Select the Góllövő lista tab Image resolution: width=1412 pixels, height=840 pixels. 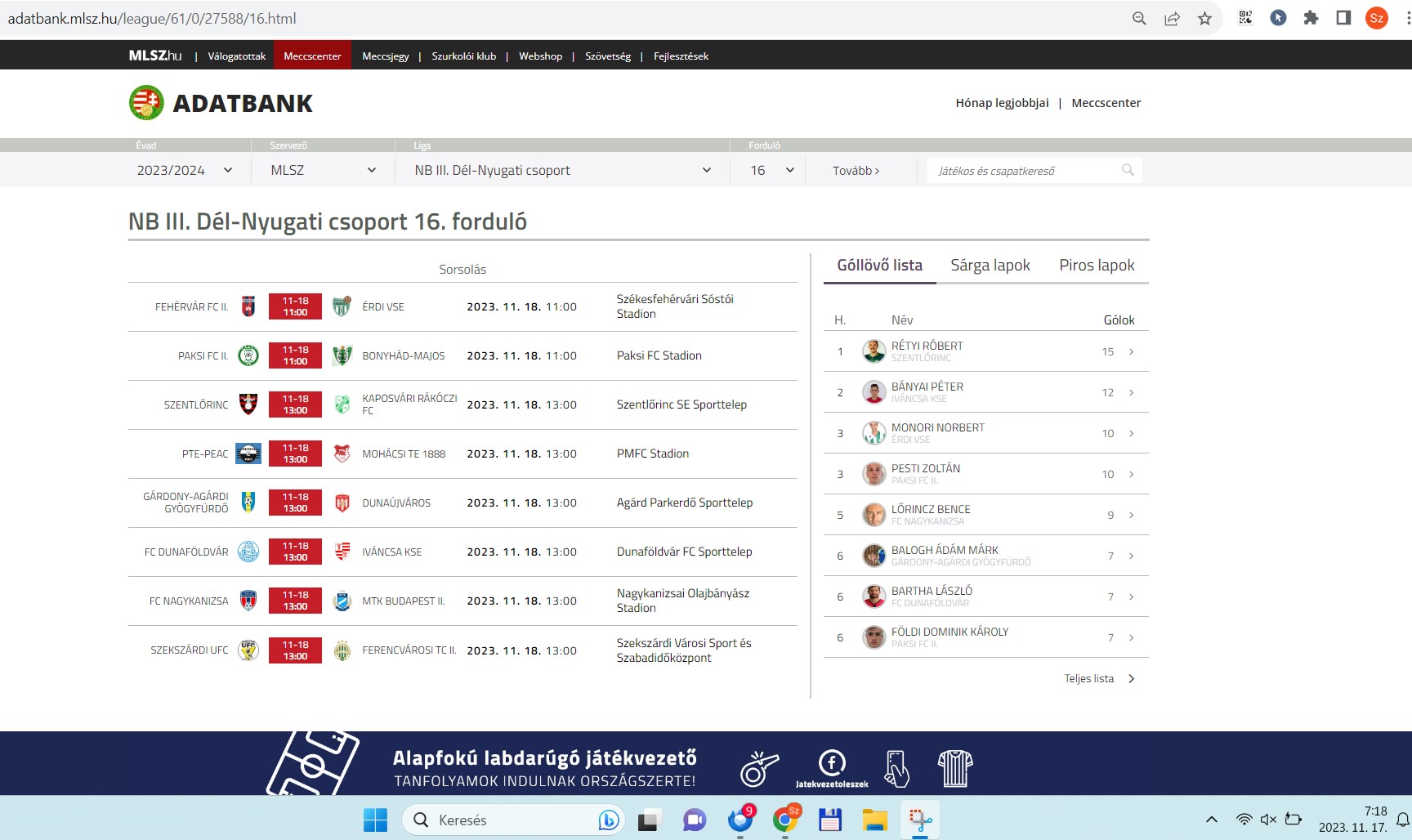click(x=879, y=265)
